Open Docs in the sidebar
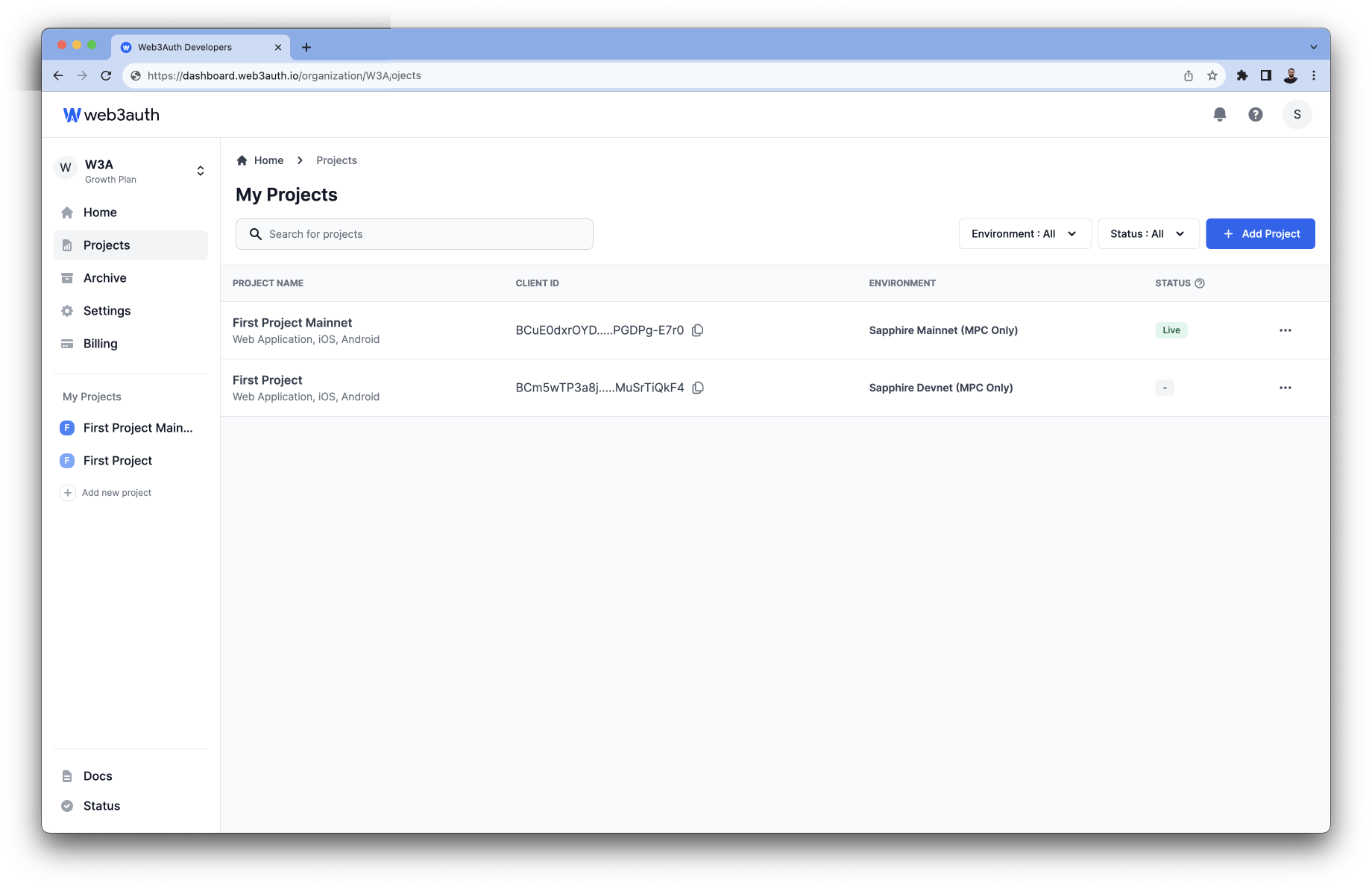 pyautogui.click(x=130, y=776)
